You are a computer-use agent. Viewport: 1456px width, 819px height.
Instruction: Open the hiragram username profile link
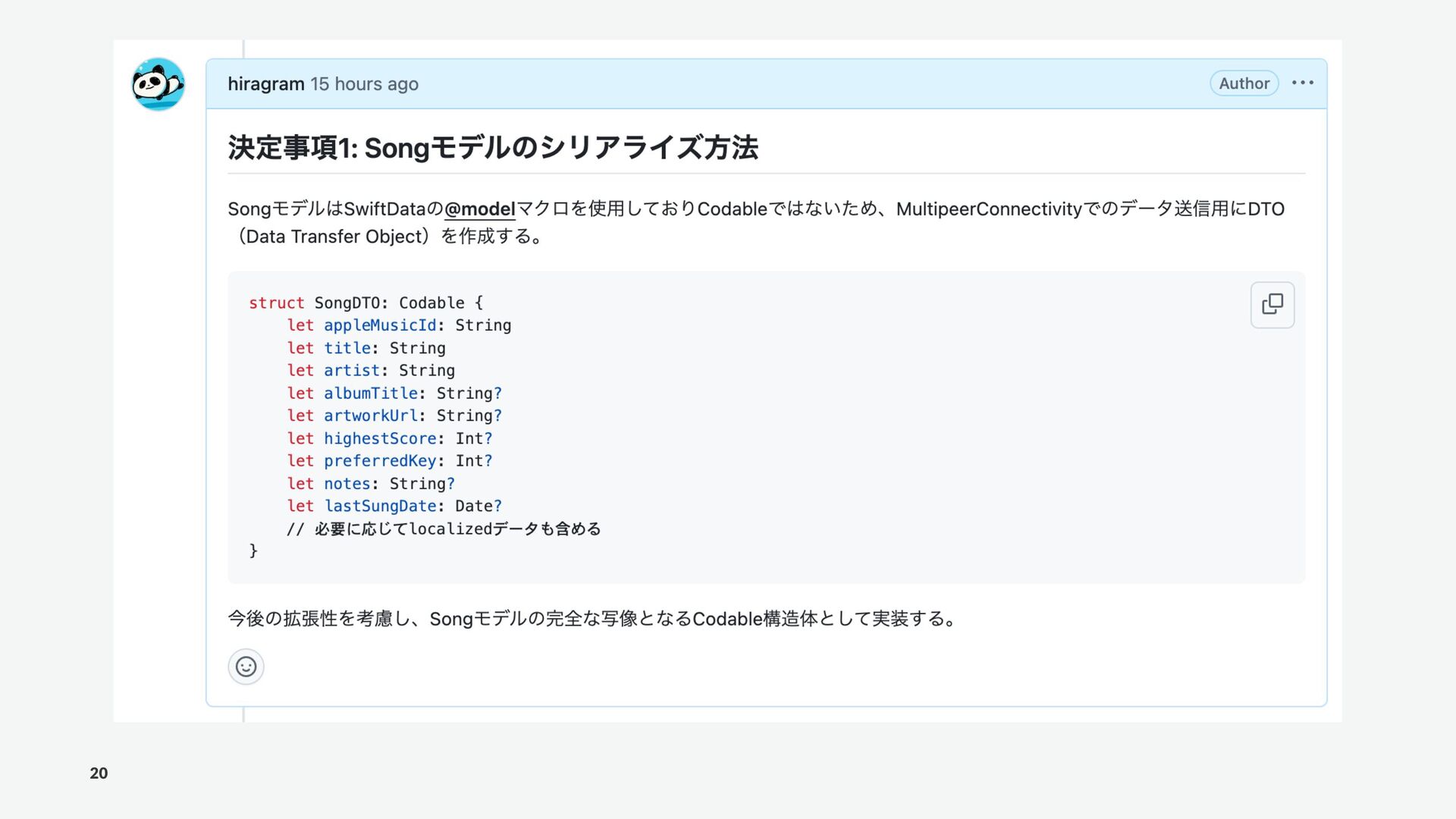pos(265,84)
